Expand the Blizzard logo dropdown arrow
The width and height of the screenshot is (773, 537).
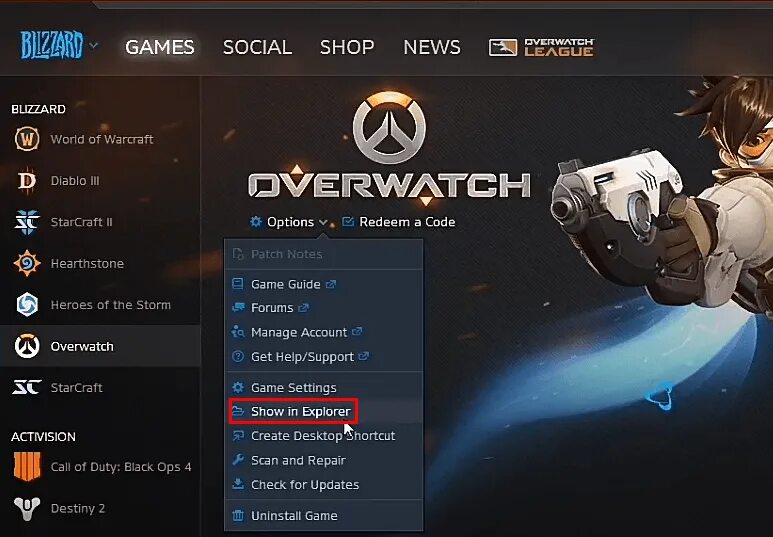(93, 46)
